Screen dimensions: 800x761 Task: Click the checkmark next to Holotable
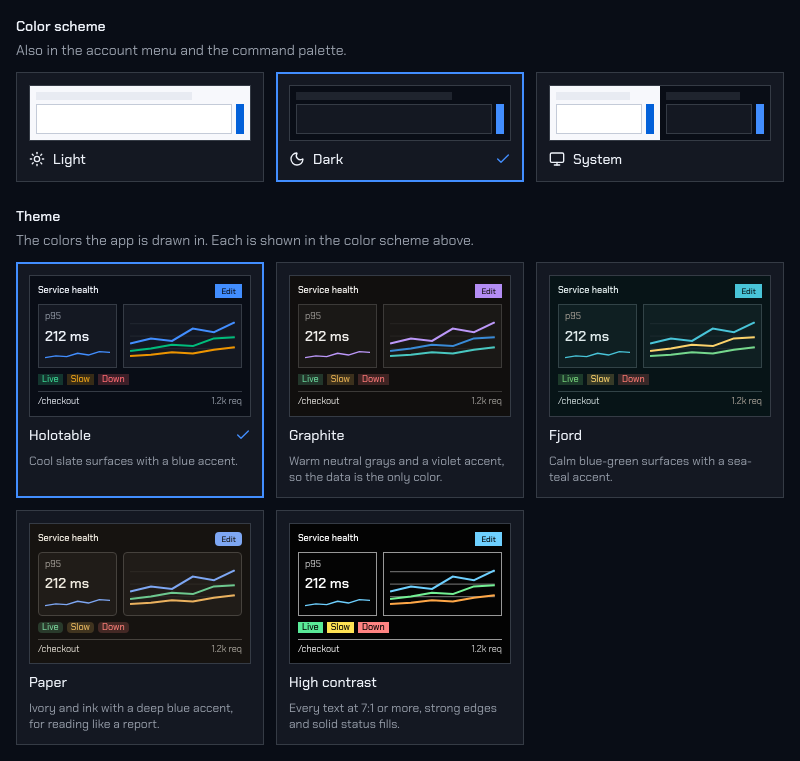click(243, 435)
